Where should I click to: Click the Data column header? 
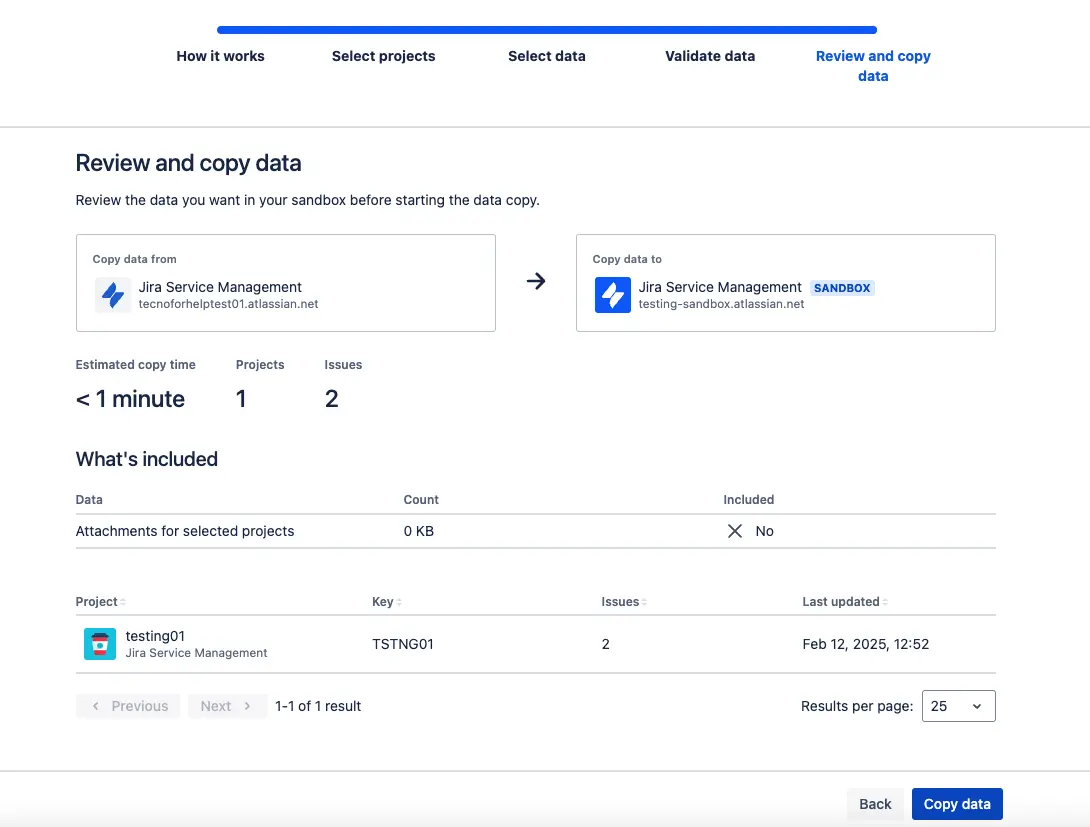[x=89, y=500]
